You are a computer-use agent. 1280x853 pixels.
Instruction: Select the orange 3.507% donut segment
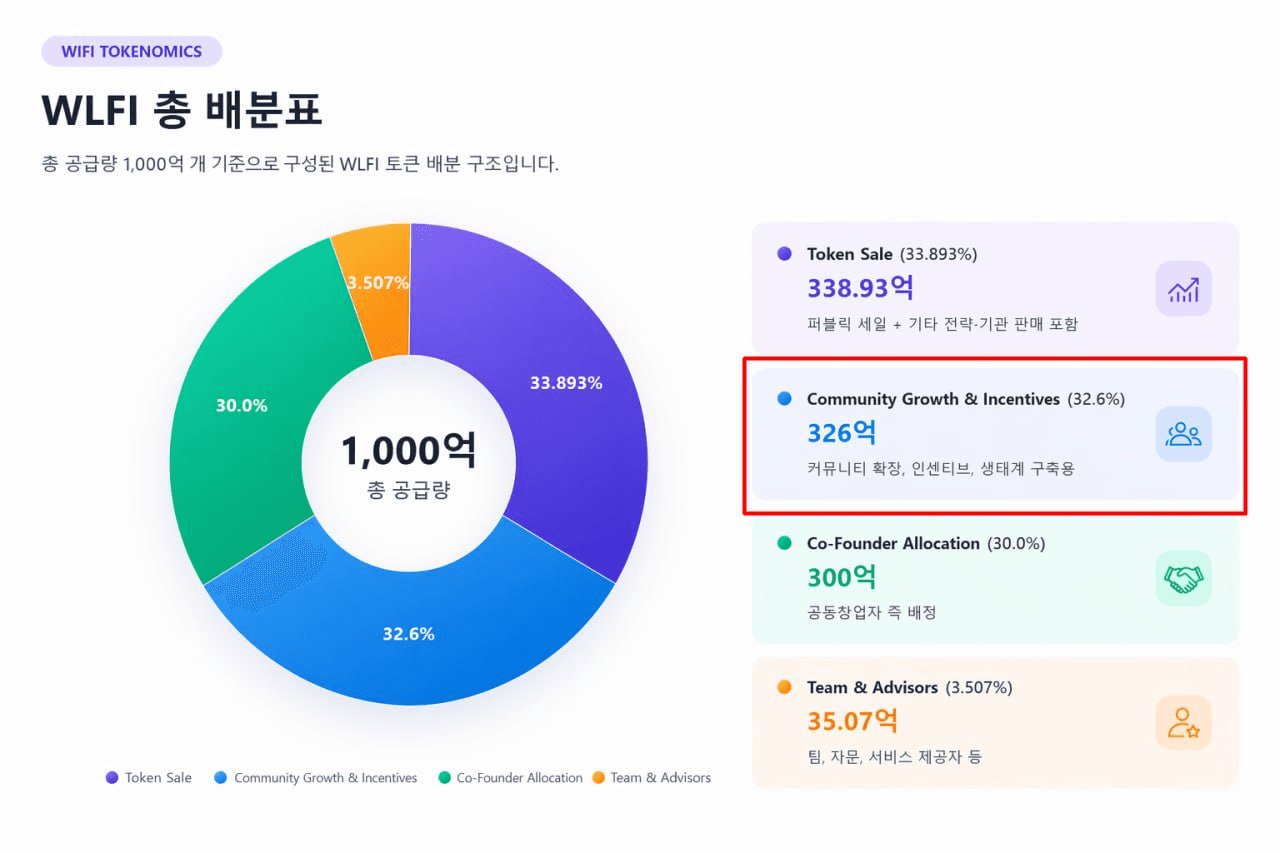pos(378,284)
